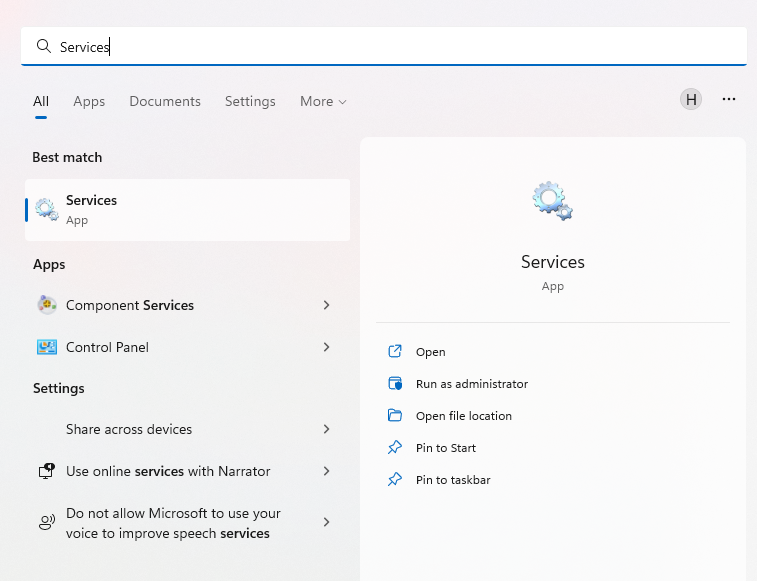Switch to the Apps filter tab
Viewport: 757px width, 581px height.
tap(89, 101)
